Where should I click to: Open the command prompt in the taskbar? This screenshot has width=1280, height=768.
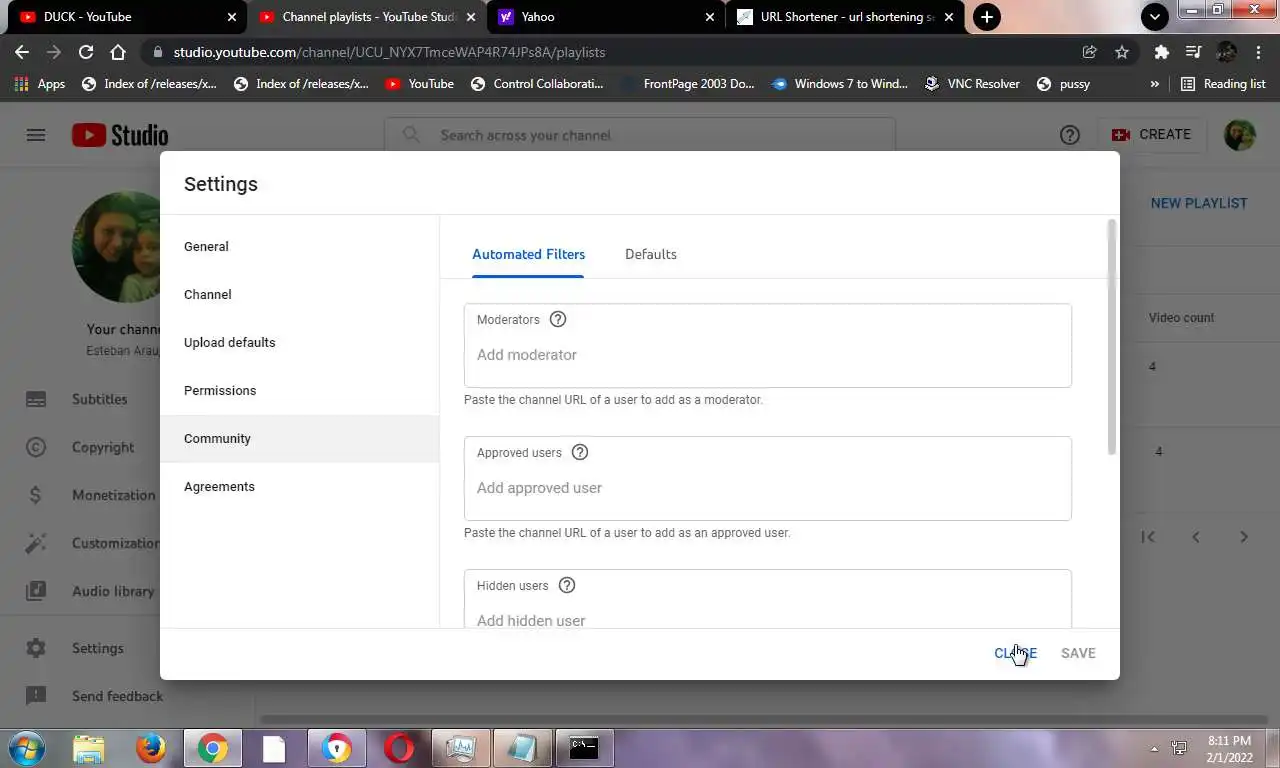[x=584, y=748]
